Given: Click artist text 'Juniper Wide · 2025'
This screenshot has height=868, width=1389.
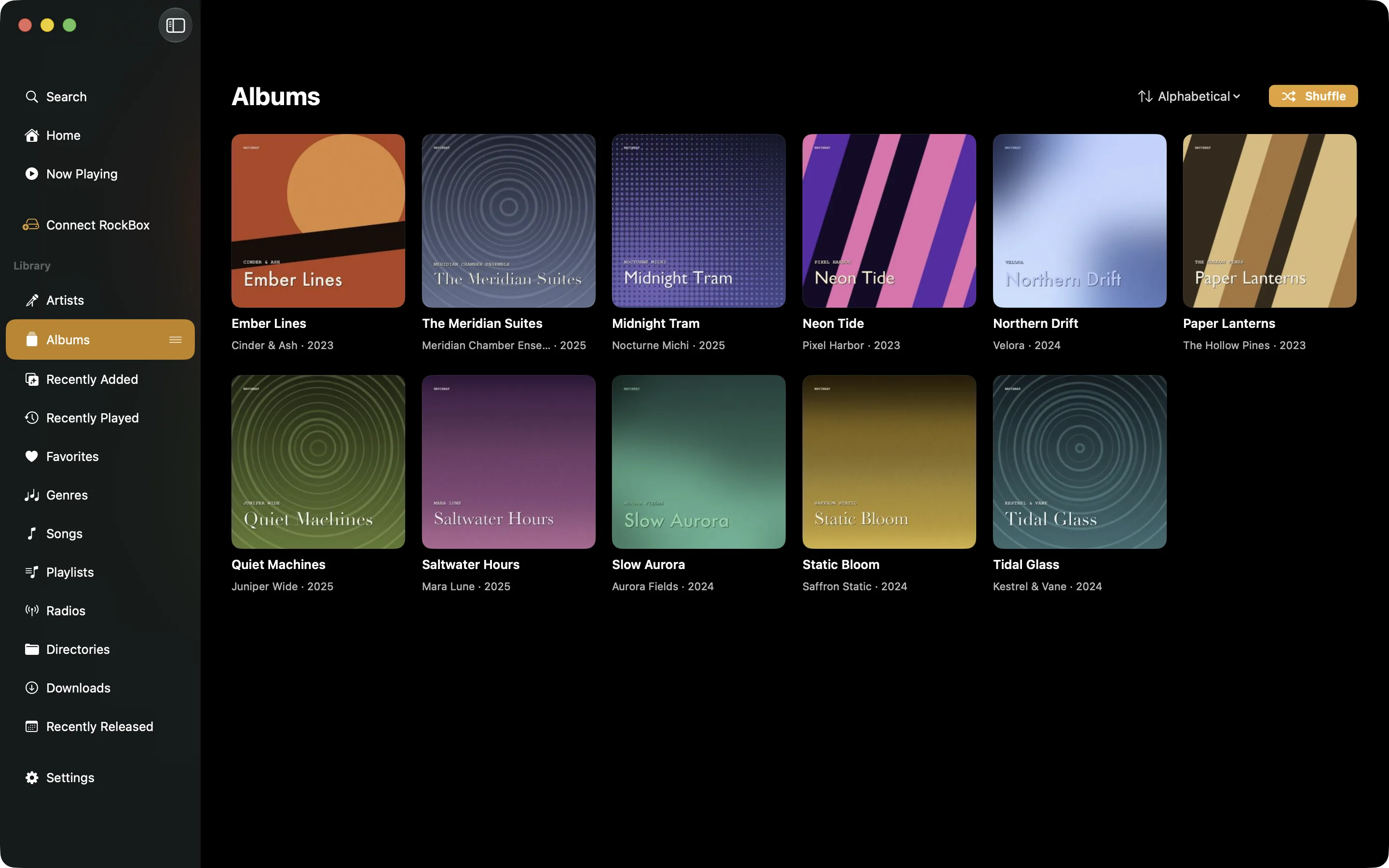Looking at the screenshot, I should (283, 587).
